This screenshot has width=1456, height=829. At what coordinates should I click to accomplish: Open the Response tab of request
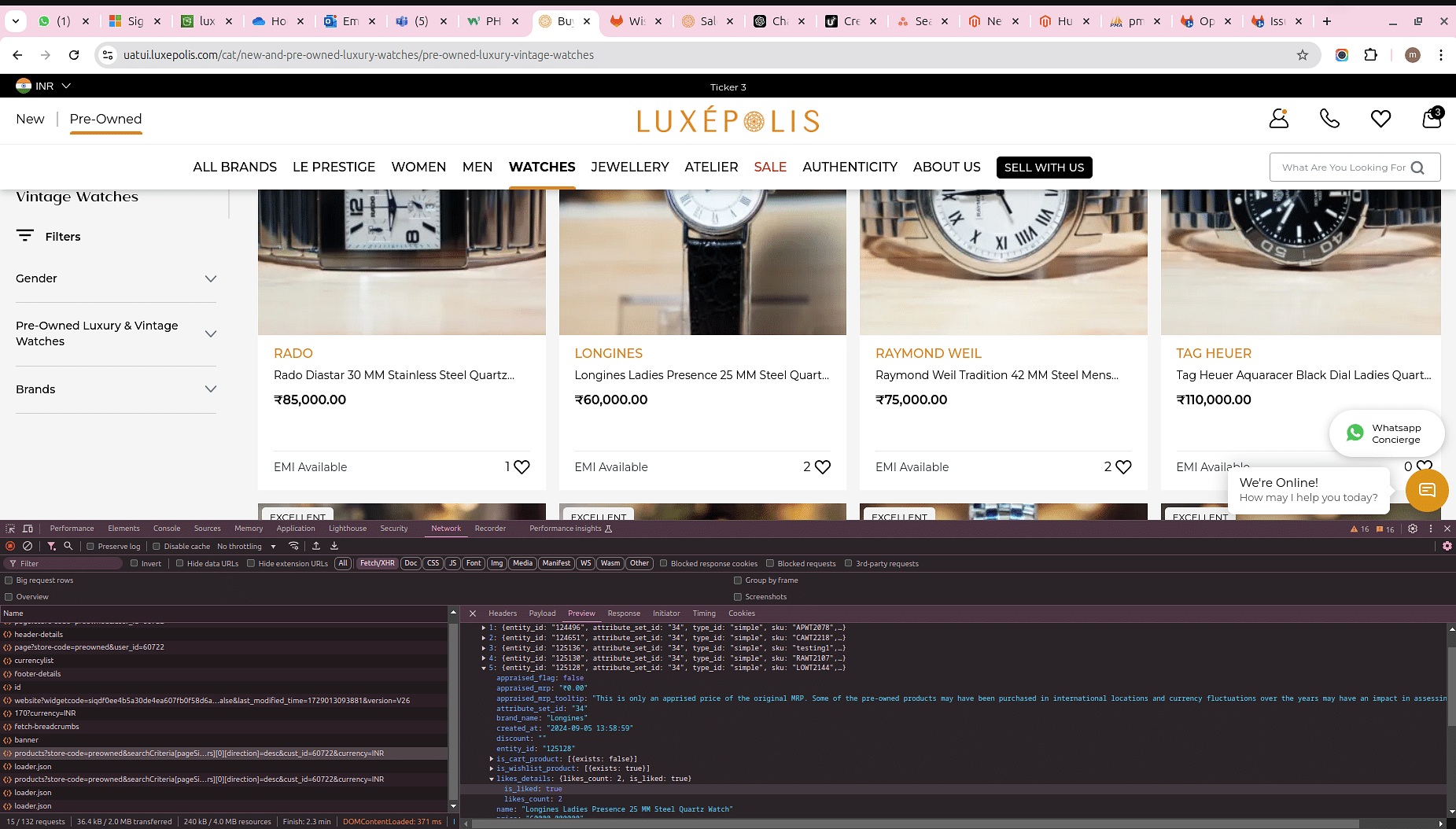click(x=624, y=613)
